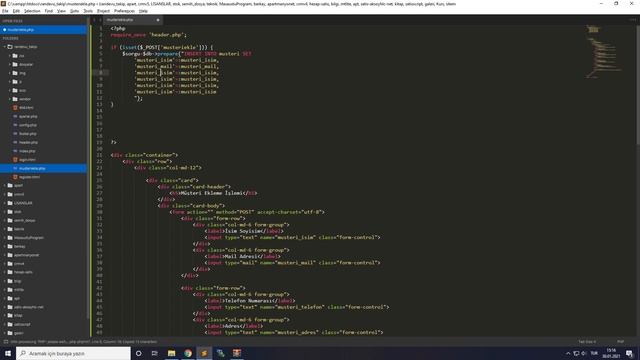Viewport: 640px width, 360px height.
Task: Expand the js folder
Action: coord(10,82)
